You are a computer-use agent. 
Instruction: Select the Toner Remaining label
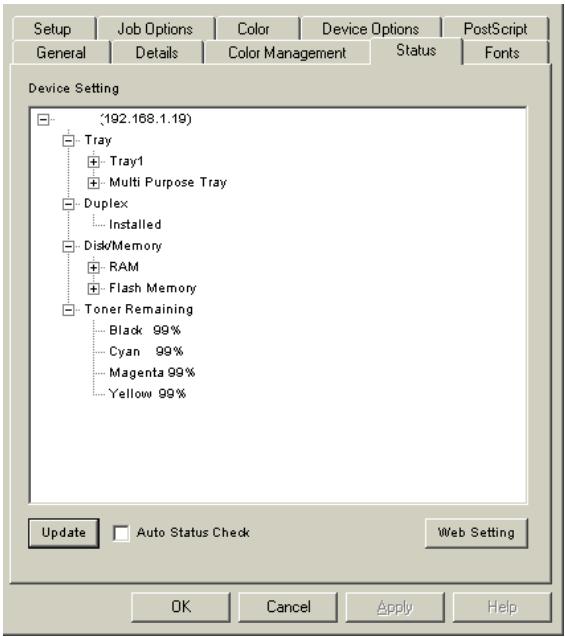139,309
